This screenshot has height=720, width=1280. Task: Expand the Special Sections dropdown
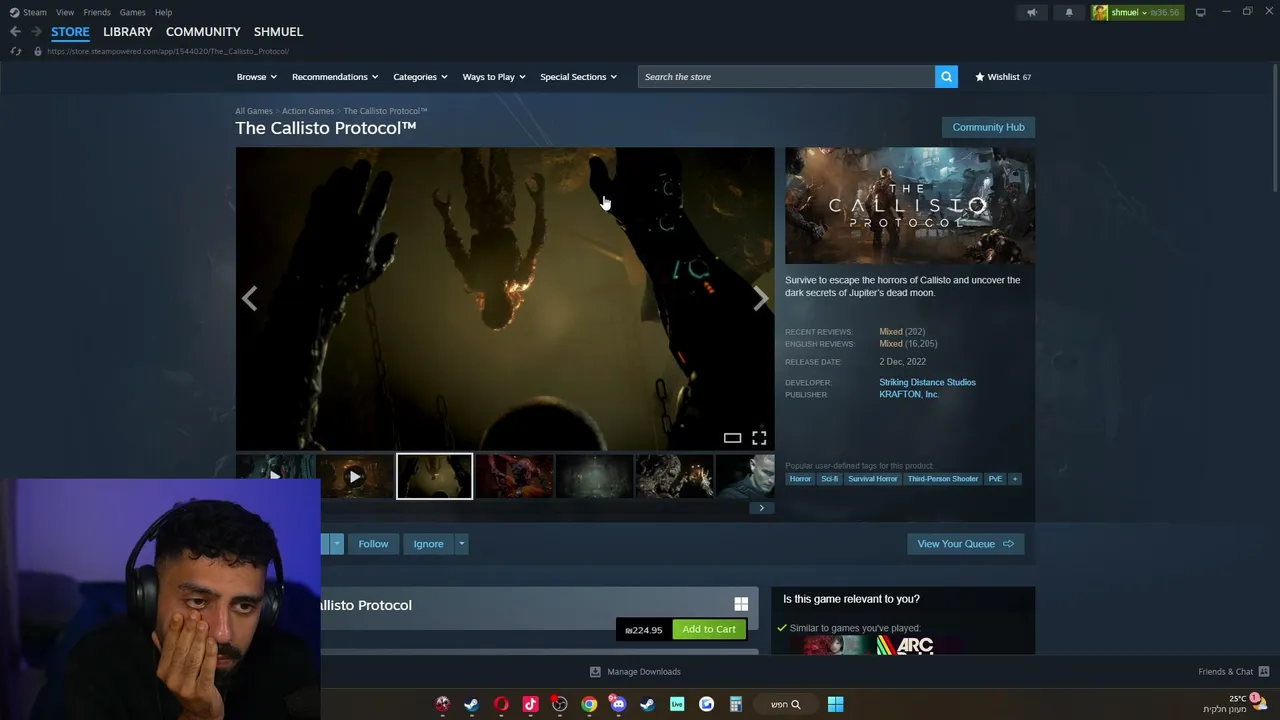click(x=579, y=77)
